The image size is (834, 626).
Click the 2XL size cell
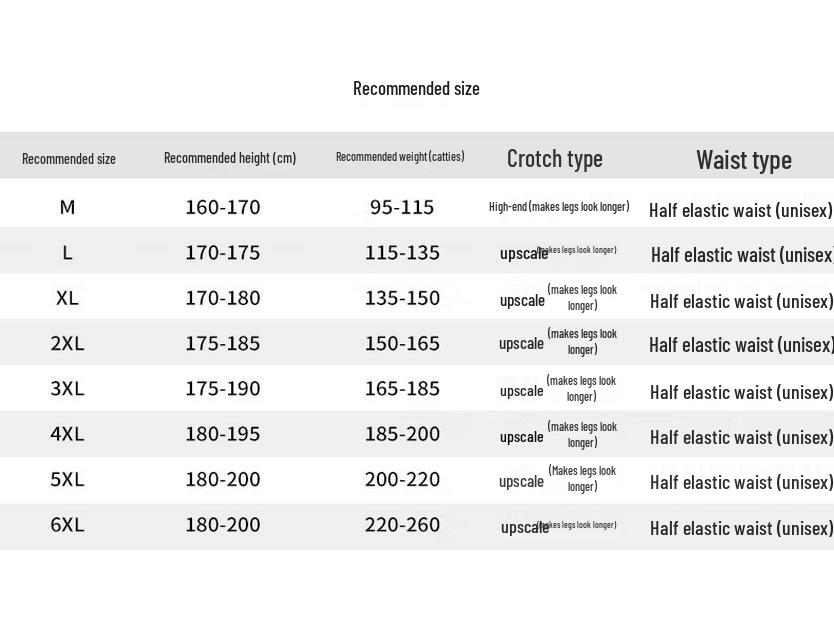(67, 343)
